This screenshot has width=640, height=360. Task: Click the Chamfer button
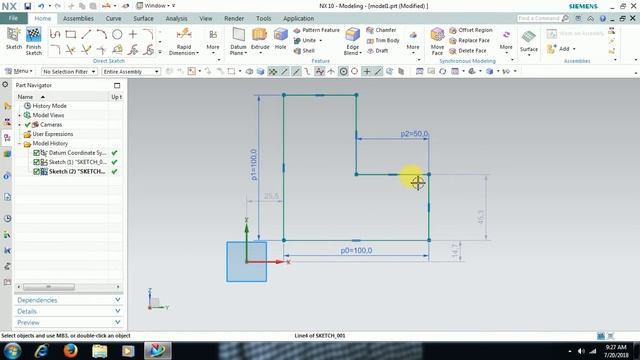pos(381,30)
